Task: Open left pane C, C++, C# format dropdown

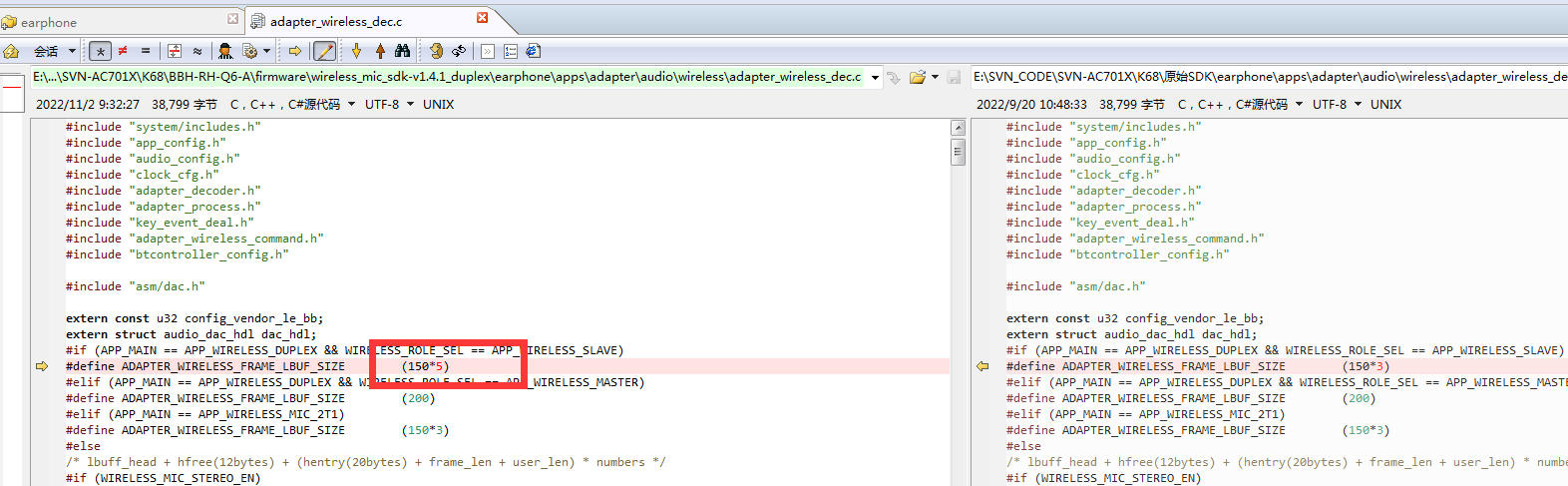Action: (292, 104)
